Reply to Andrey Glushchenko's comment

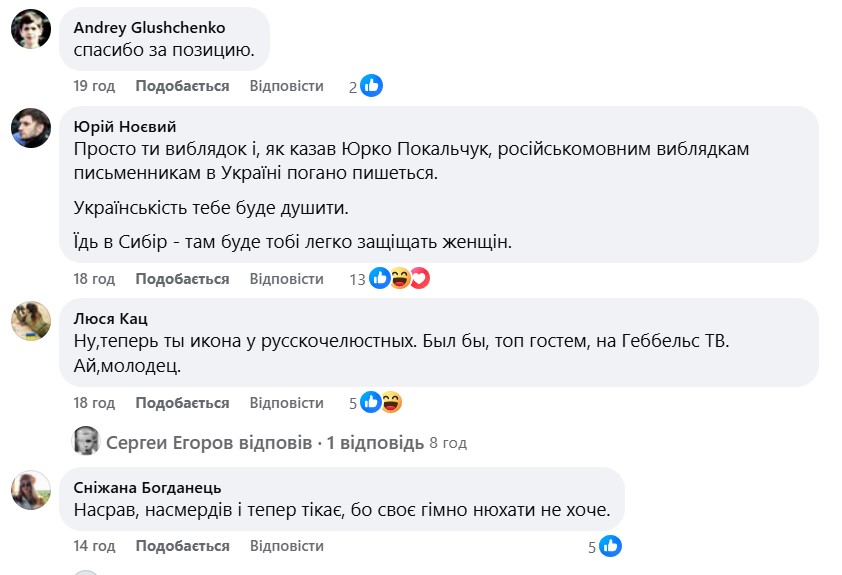pyautogui.click(x=286, y=86)
